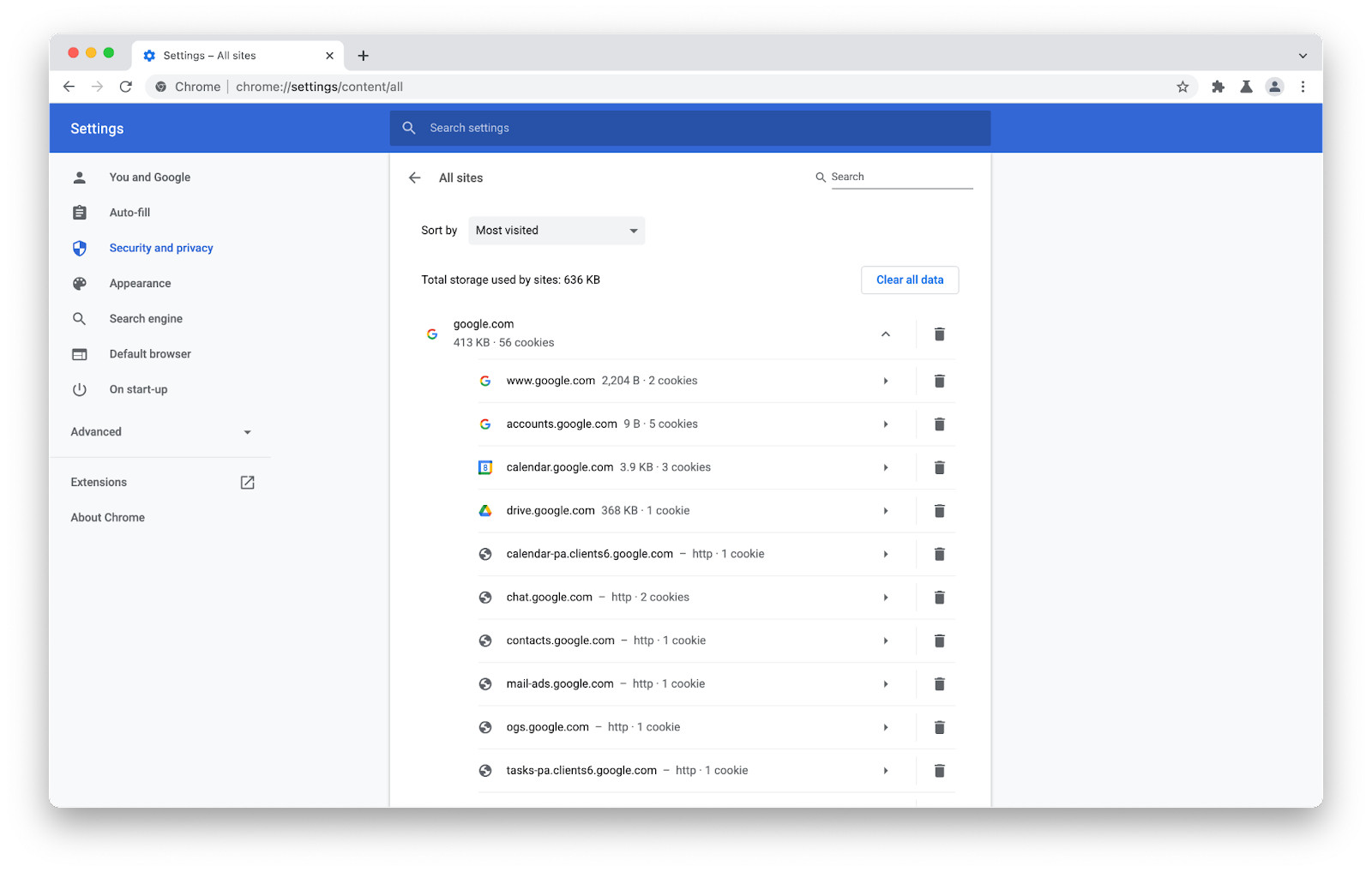Image resolution: width=1372 pixels, height=872 pixels.
Task: Open Security and privacy settings
Action: pyautogui.click(x=161, y=248)
